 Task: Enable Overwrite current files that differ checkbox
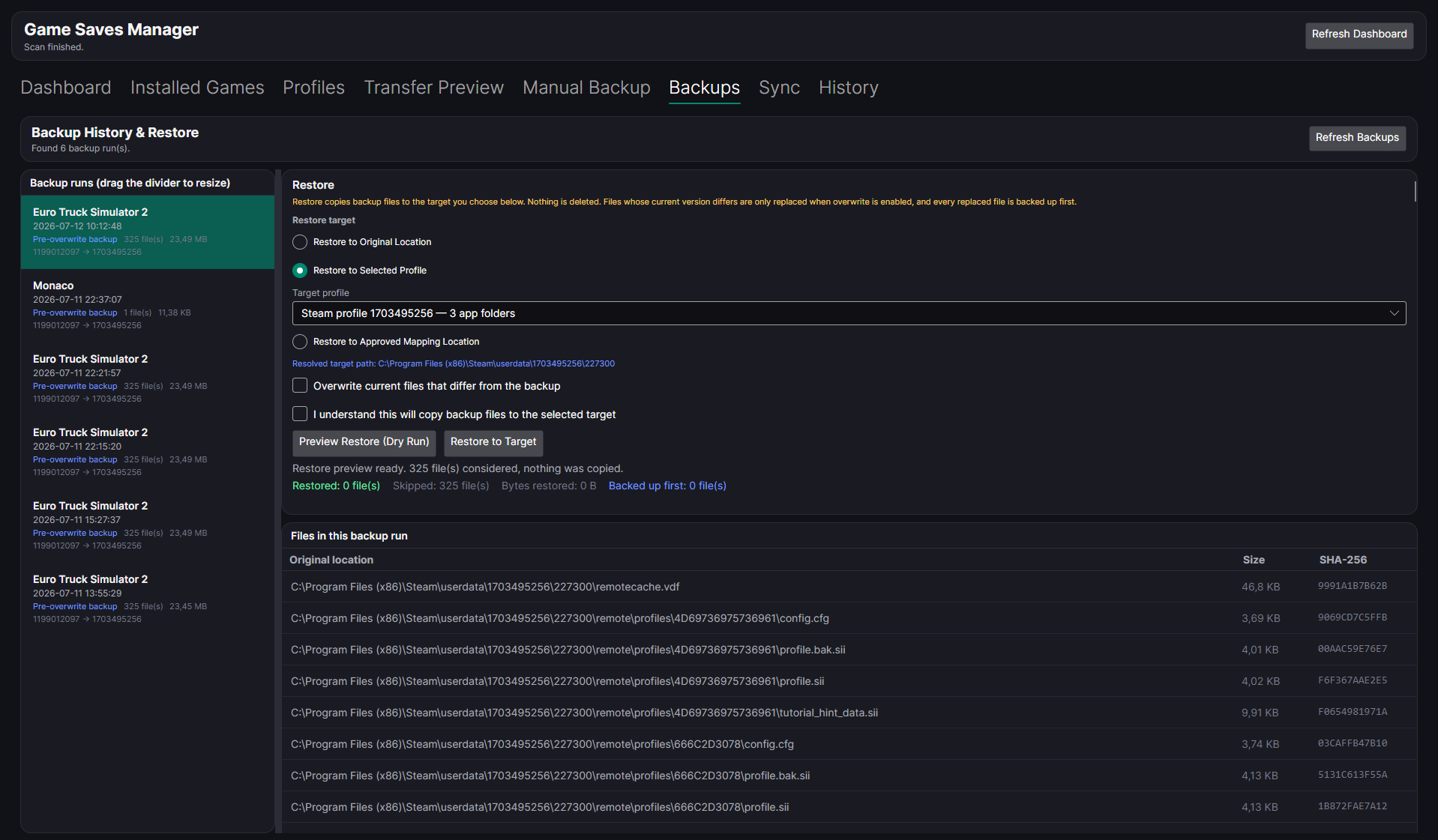point(300,385)
